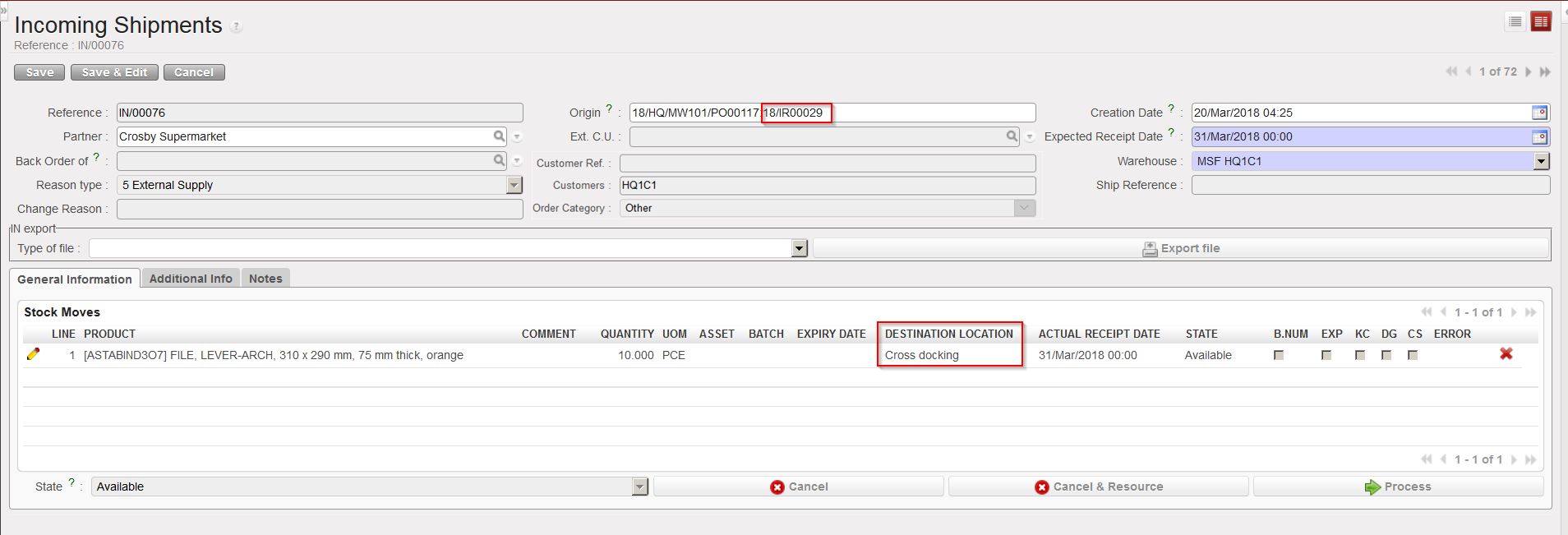Screen dimensions: 1568x535
Task: Toggle the B.NUM checkbox on line 1
Action: click(1279, 355)
